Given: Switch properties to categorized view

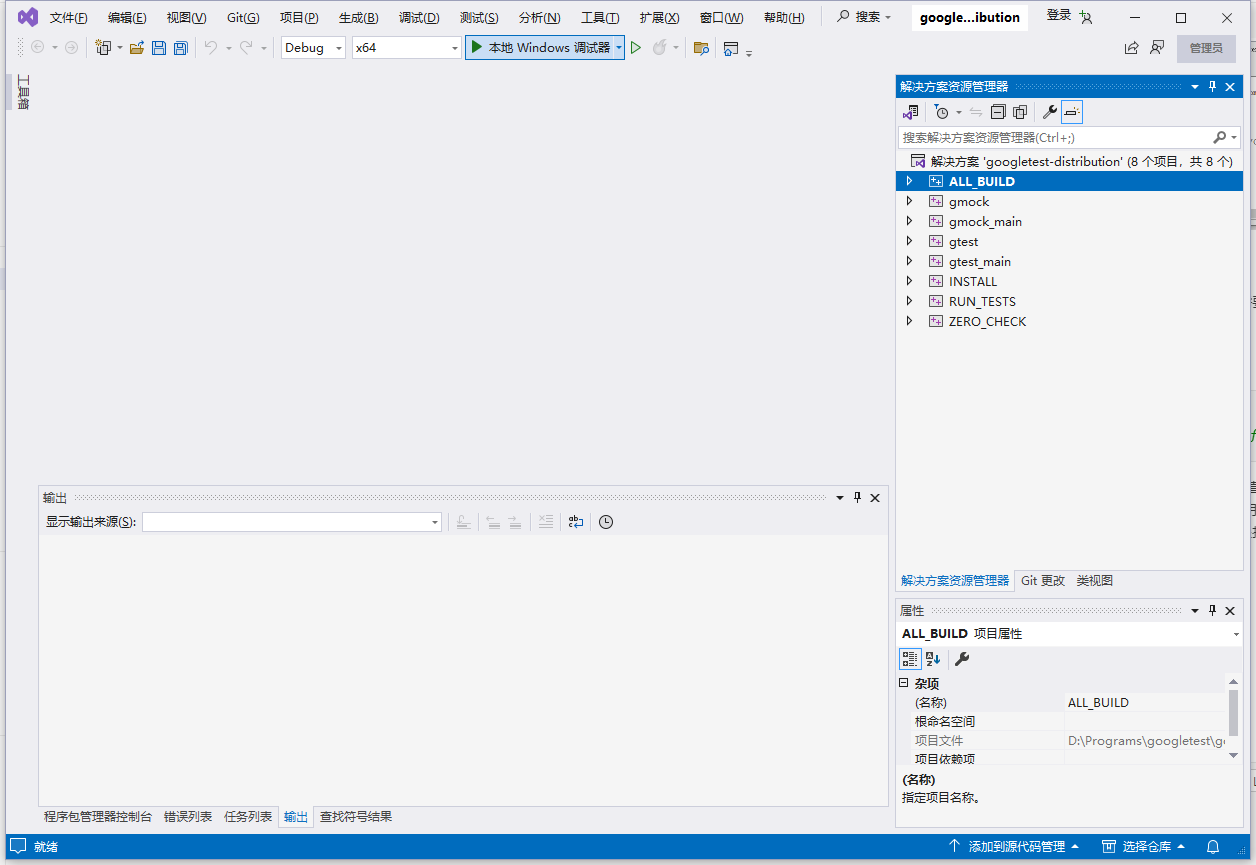Looking at the screenshot, I should (x=910, y=658).
